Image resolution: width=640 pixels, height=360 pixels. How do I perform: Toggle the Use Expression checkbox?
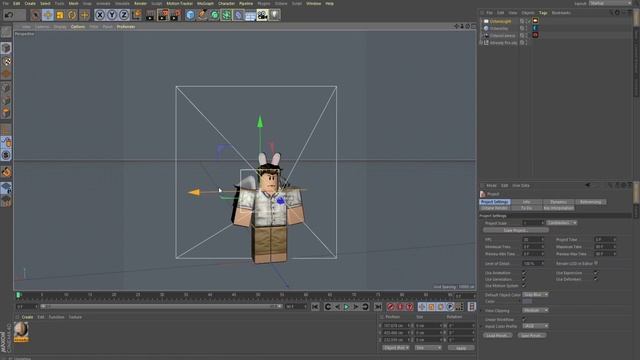point(596,273)
